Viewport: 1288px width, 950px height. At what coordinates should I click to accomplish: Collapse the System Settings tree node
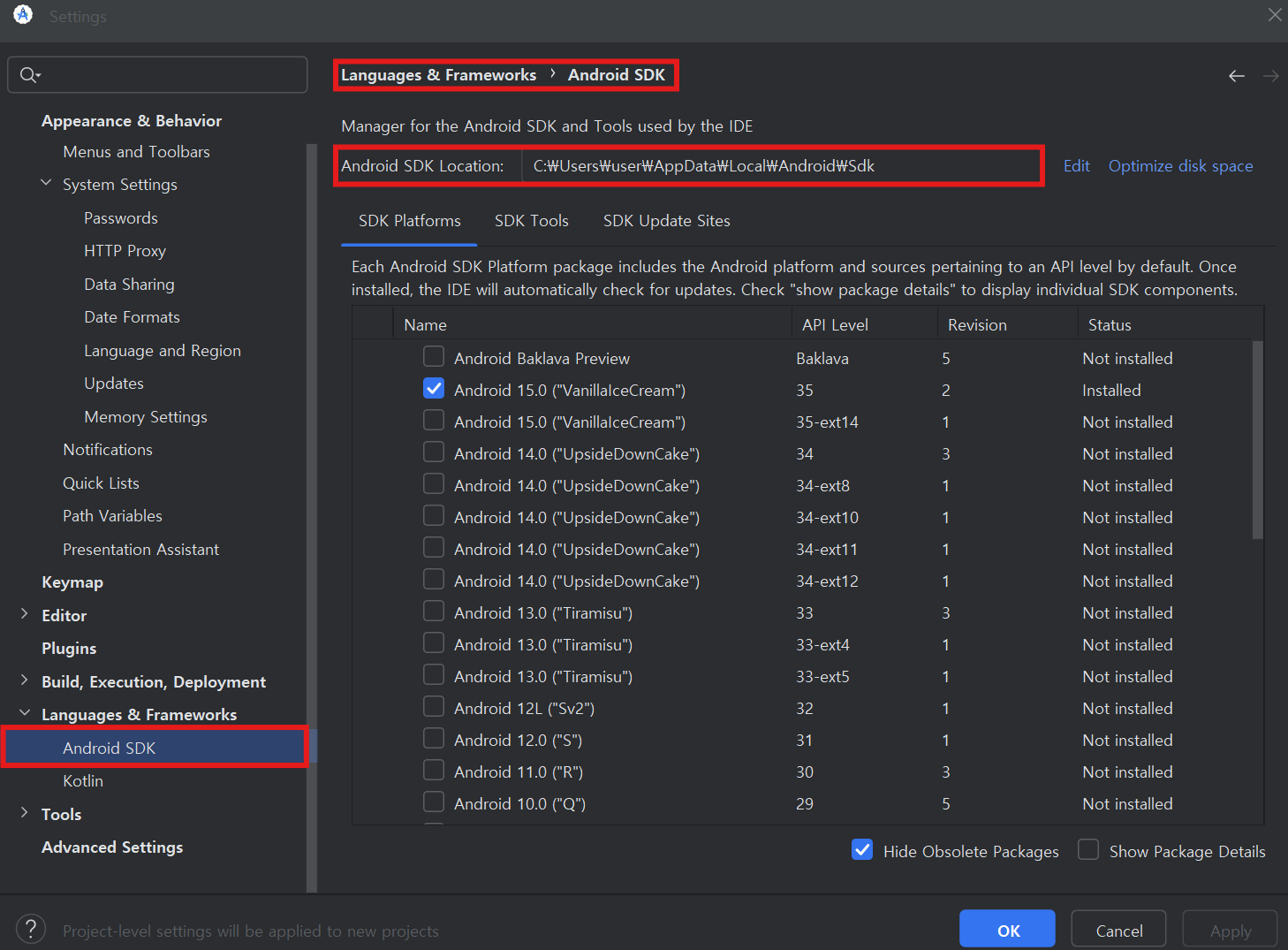[46, 183]
